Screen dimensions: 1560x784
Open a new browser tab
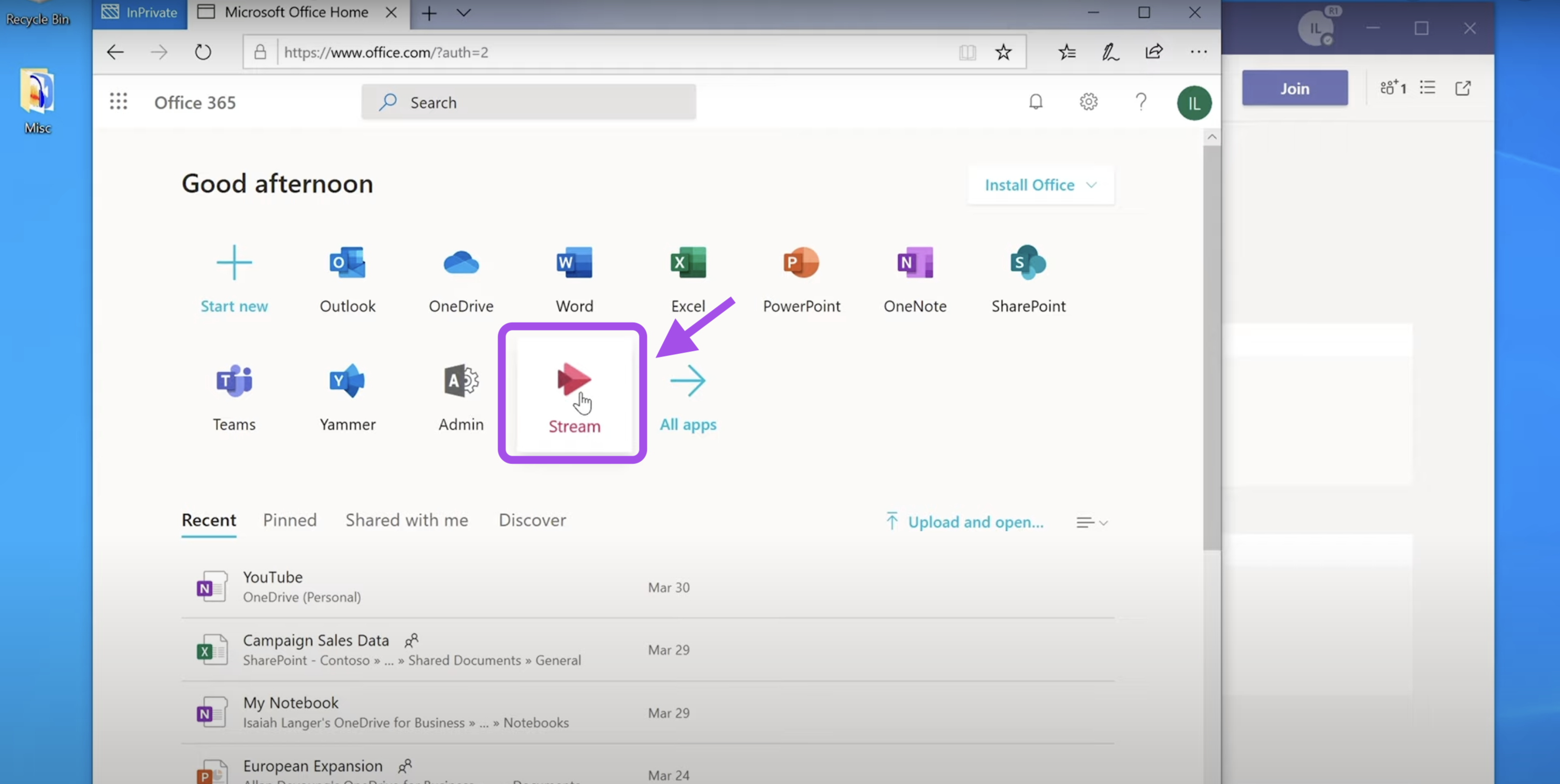[429, 13]
